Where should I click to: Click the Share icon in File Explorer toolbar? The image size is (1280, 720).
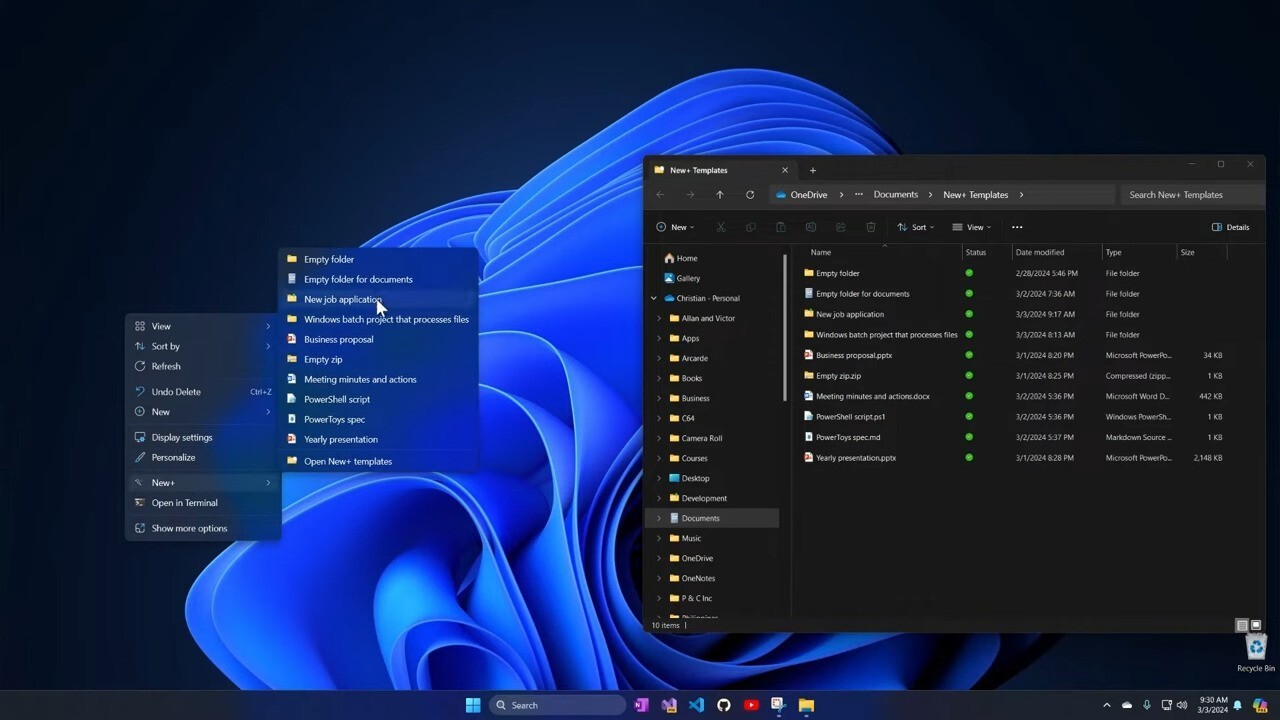pos(841,227)
